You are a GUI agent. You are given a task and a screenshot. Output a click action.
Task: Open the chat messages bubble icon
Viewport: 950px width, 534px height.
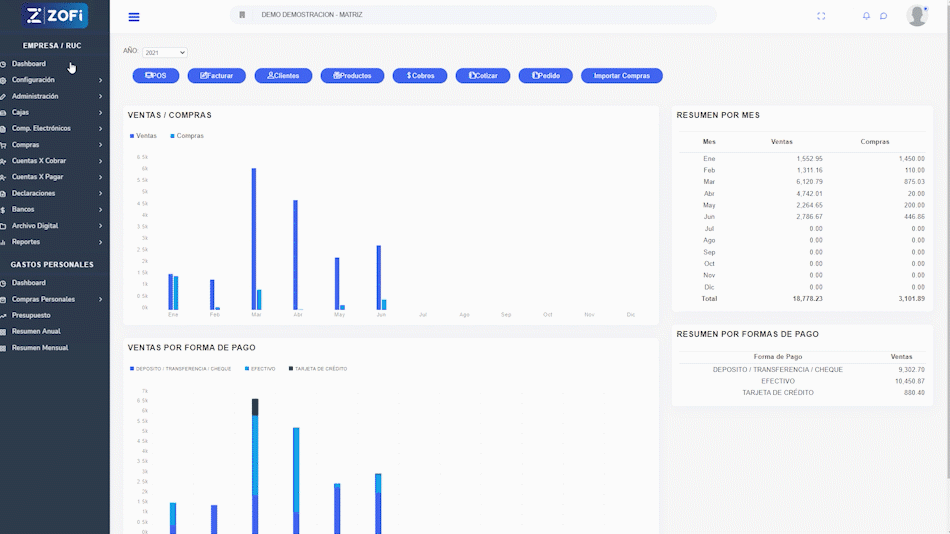tap(883, 16)
